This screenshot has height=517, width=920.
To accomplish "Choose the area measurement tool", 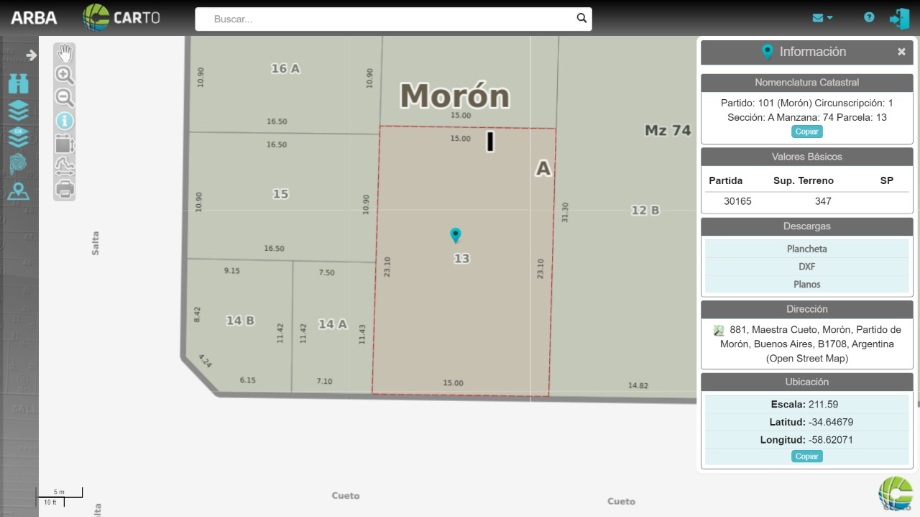I will [x=65, y=144].
